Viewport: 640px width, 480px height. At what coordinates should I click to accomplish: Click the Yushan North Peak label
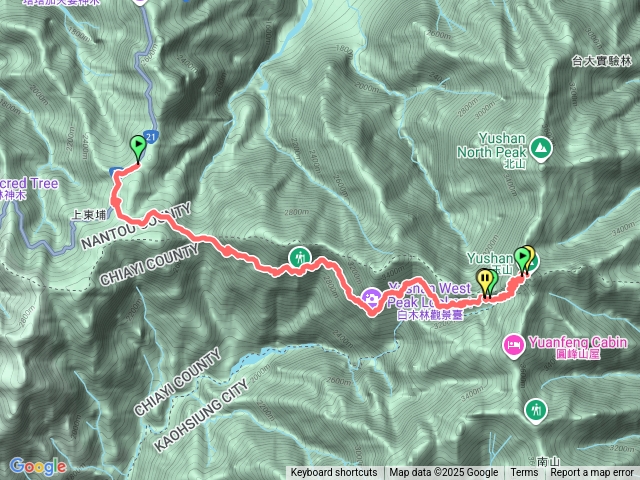point(492,145)
